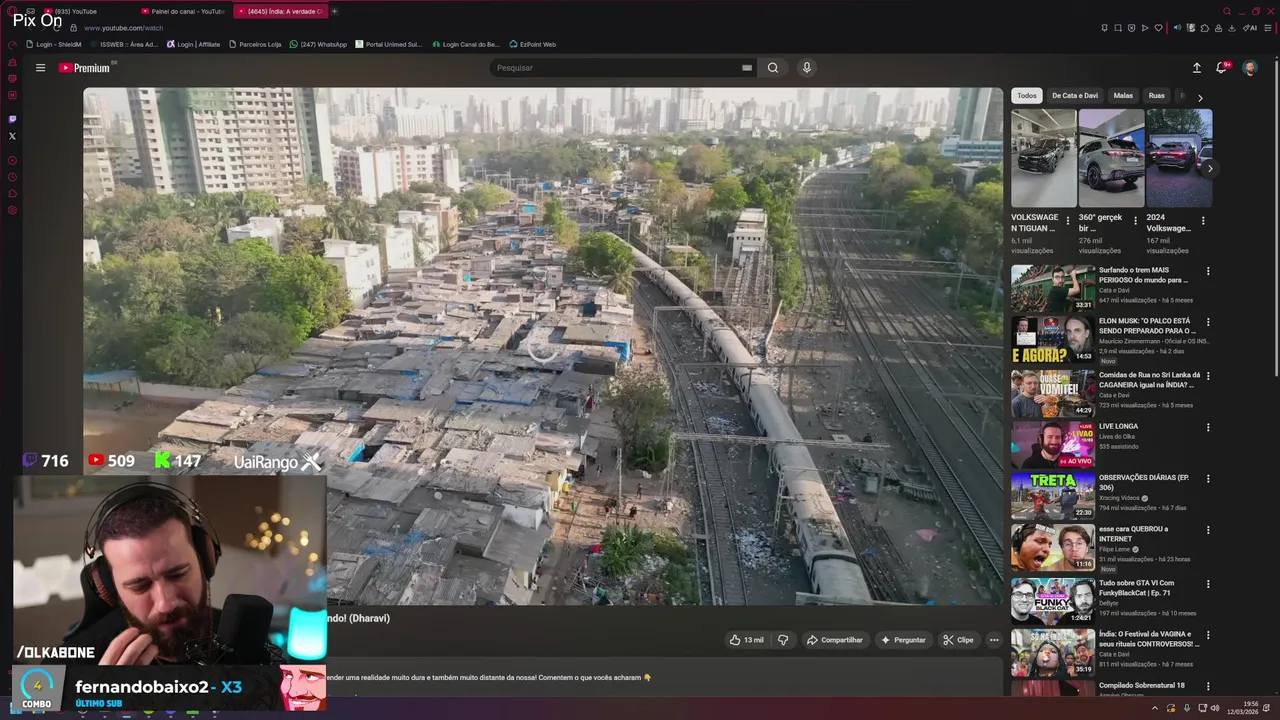Open the Volkswagen Tiguan short thumbnail
Viewport: 1280px width, 720px height.
click(1043, 158)
